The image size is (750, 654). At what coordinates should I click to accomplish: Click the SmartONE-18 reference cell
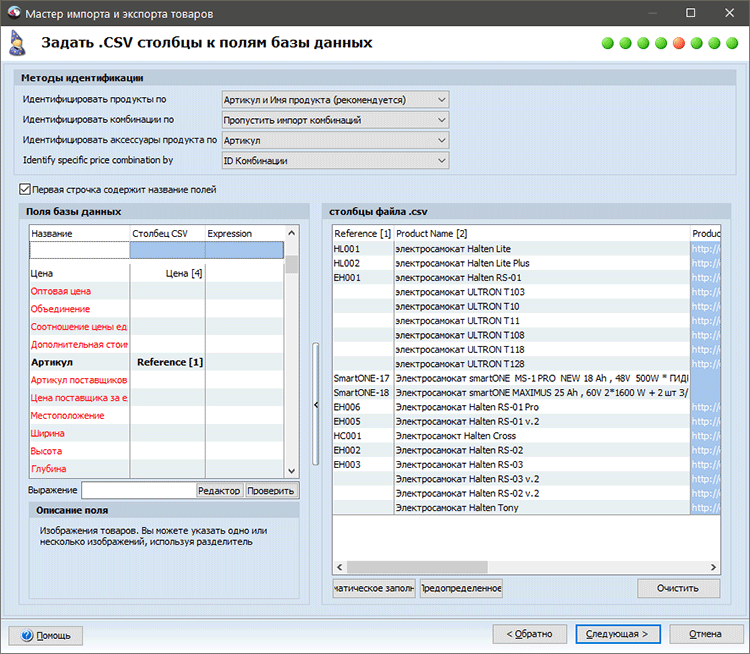pyautogui.click(x=363, y=393)
